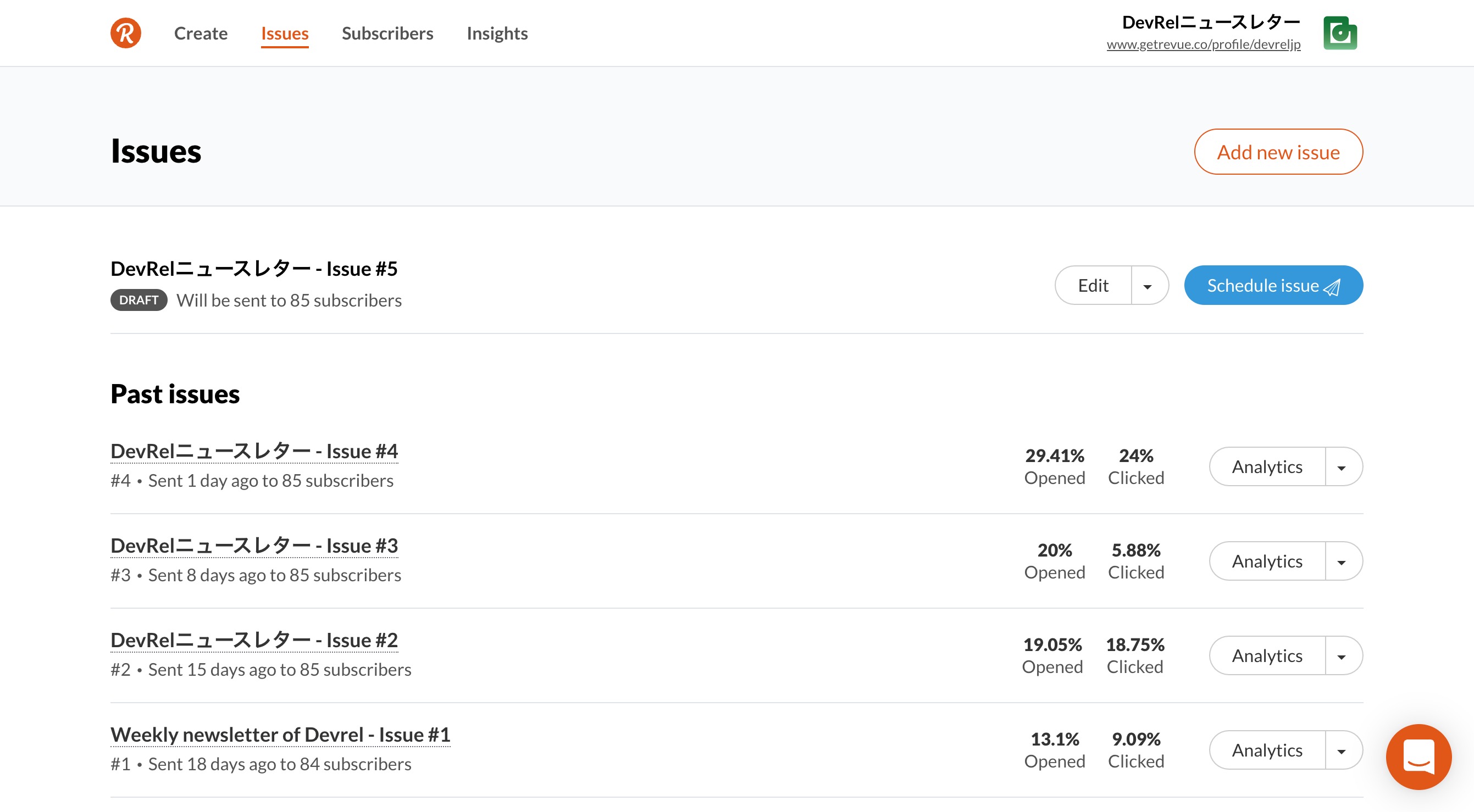Open the Analytics dropdown arrow for Issue #4
1474x812 pixels.
tap(1340, 467)
